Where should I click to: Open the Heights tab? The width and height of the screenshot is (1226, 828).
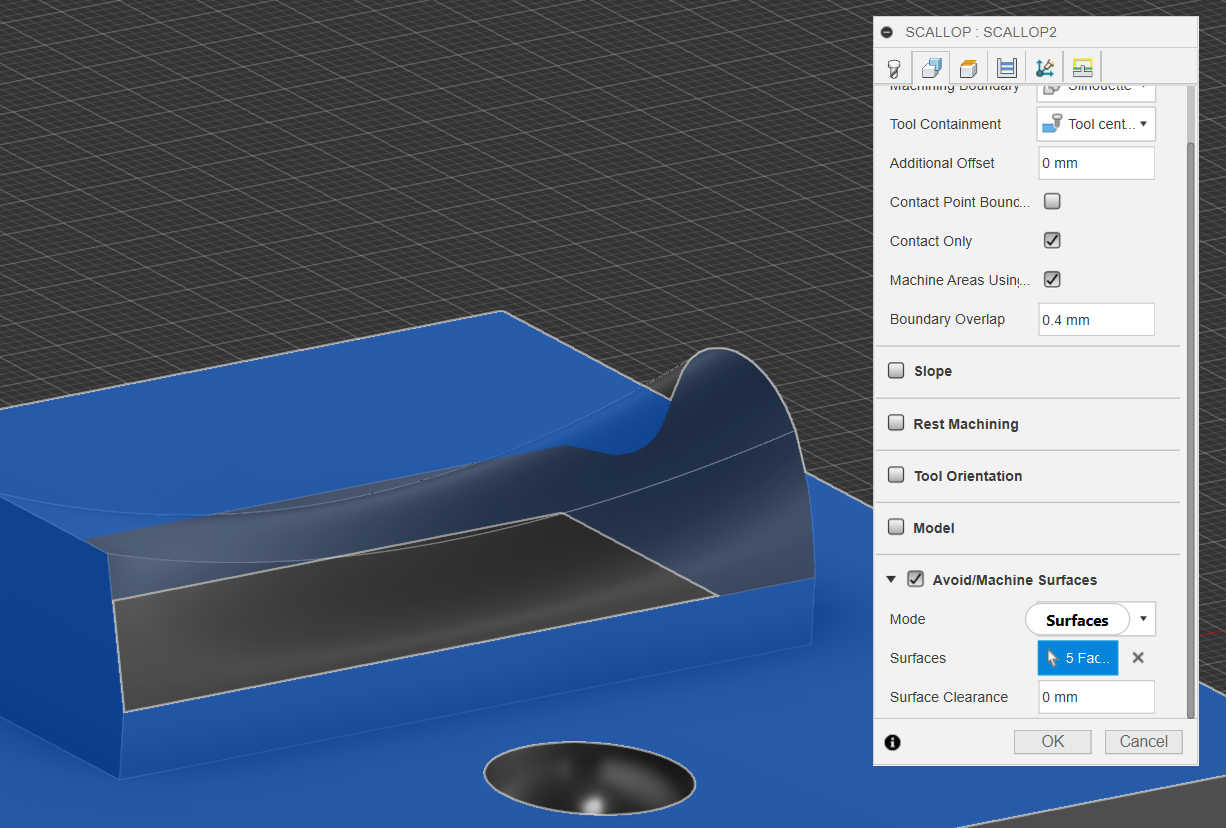[x=968, y=68]
